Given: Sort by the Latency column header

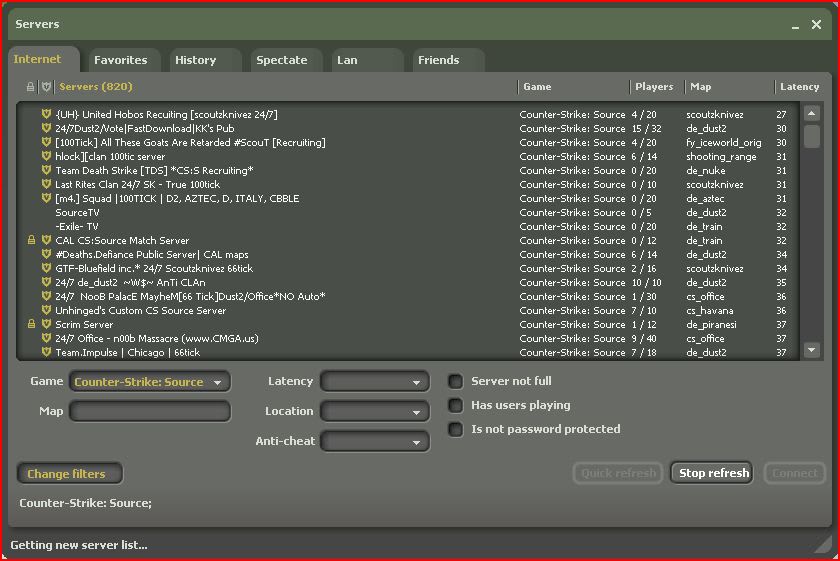Looking at the screenshot, I should pos(799,87).
